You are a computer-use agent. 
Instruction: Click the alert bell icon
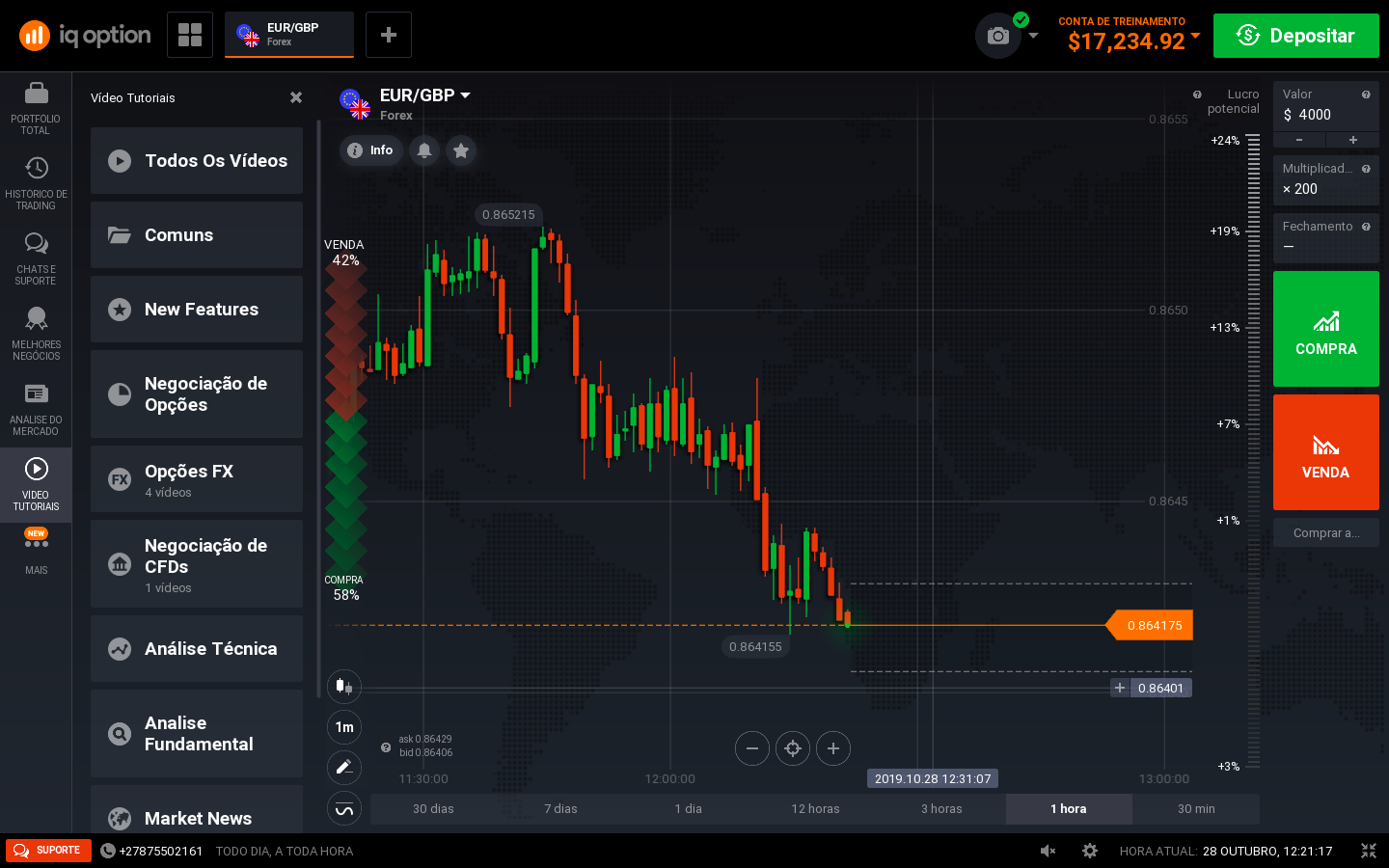tap(424, 150)
